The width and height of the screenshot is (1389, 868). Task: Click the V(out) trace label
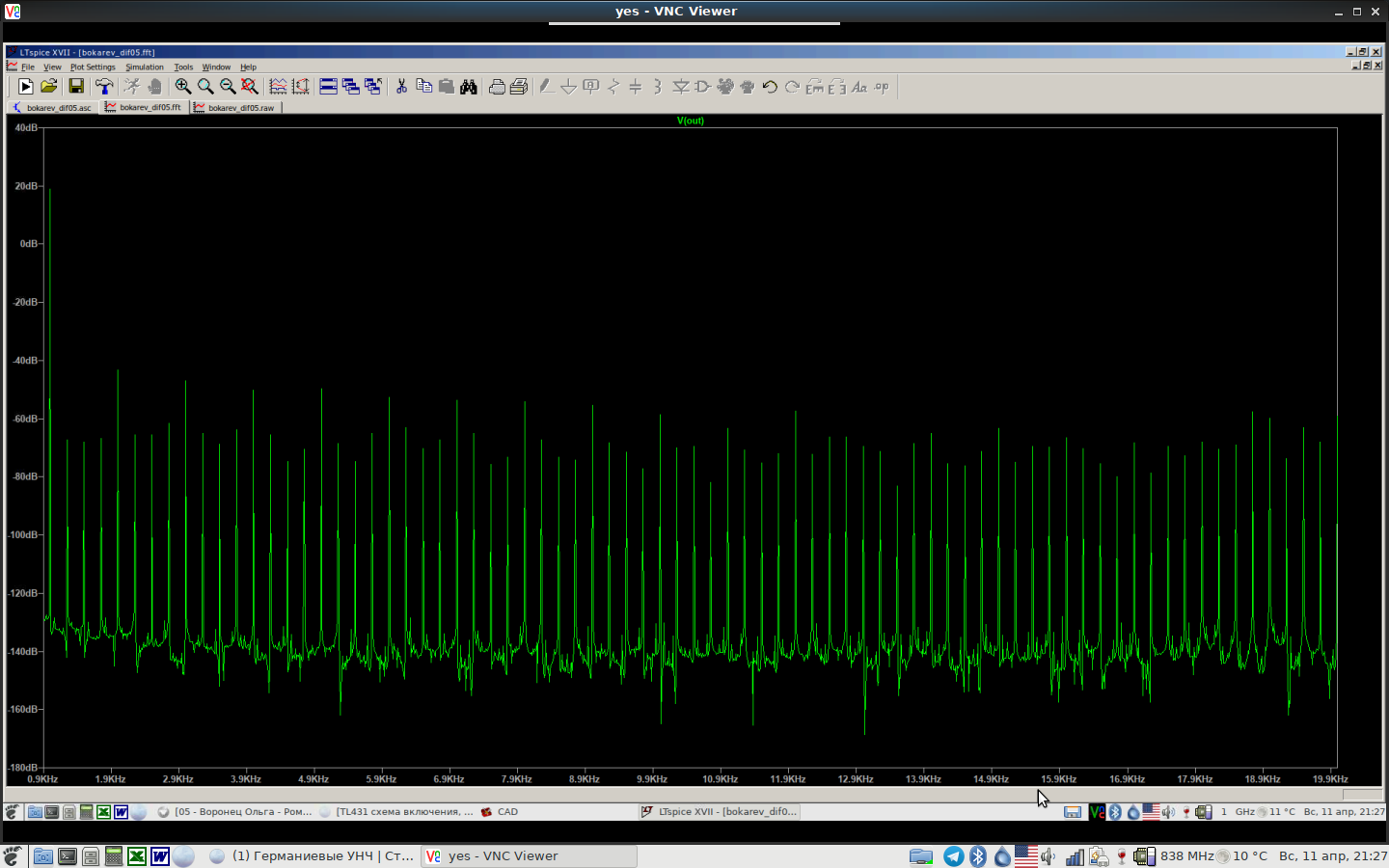pyautogui.click(x=691, y=121)
